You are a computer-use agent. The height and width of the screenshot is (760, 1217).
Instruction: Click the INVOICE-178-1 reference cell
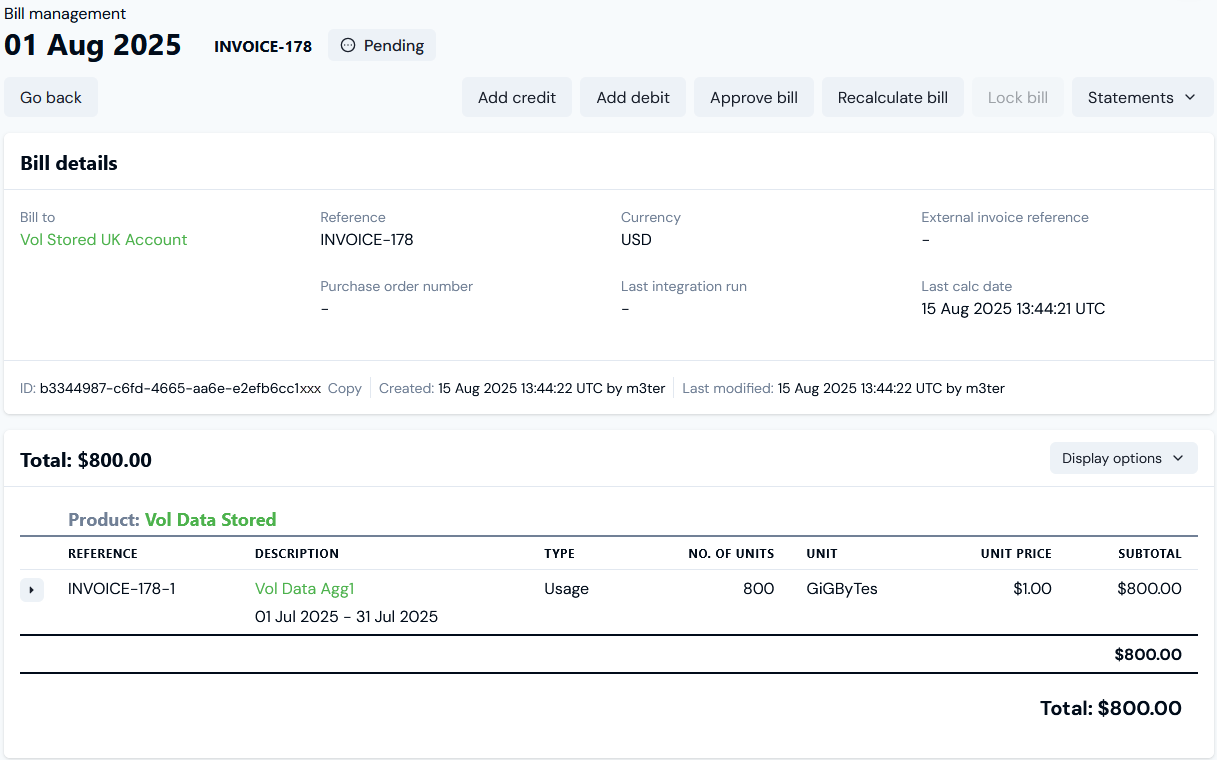(122, 589)
